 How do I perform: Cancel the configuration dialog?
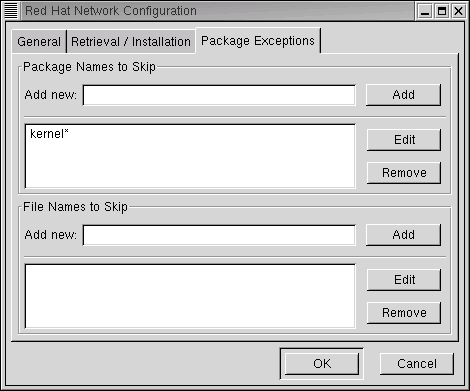pyautogui.click(x=417, y=364)
